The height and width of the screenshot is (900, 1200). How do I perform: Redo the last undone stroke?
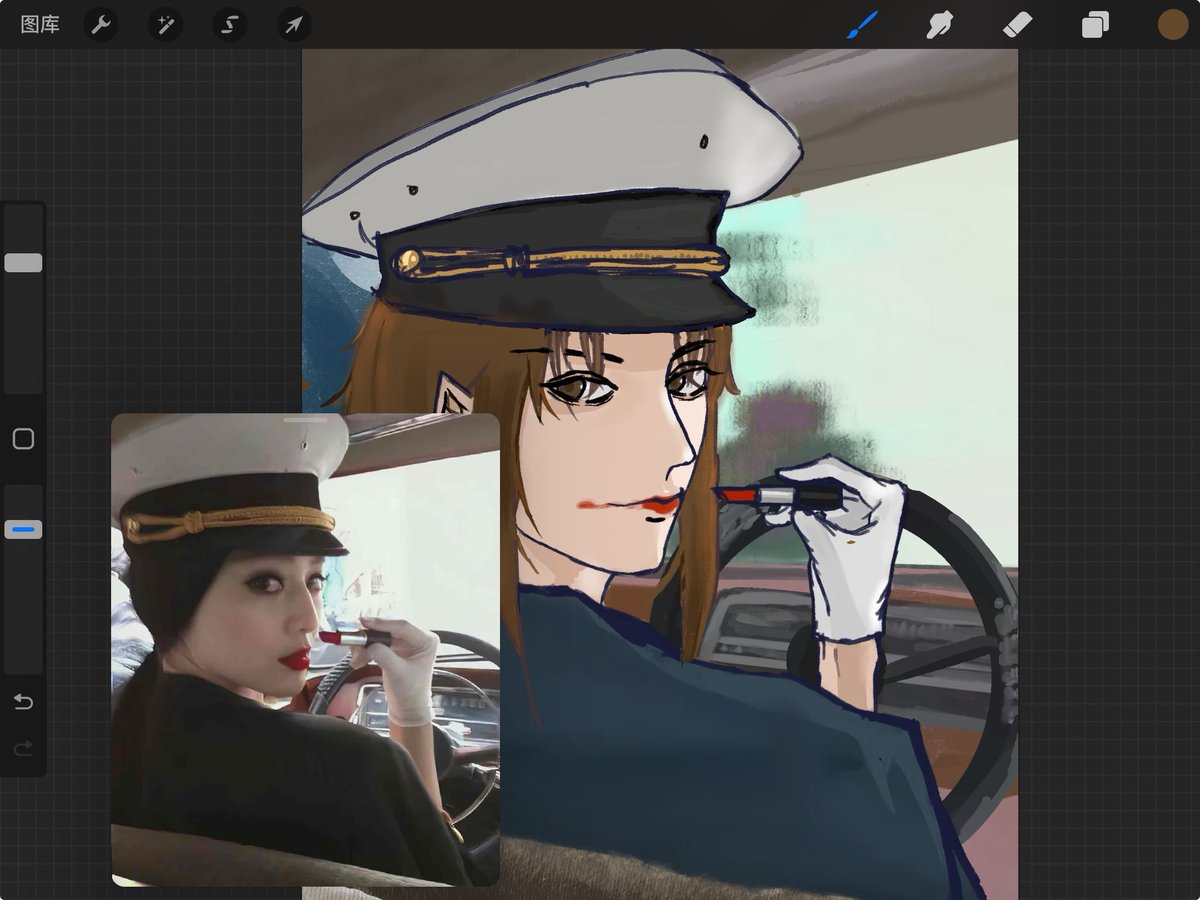tap(23, 748)
